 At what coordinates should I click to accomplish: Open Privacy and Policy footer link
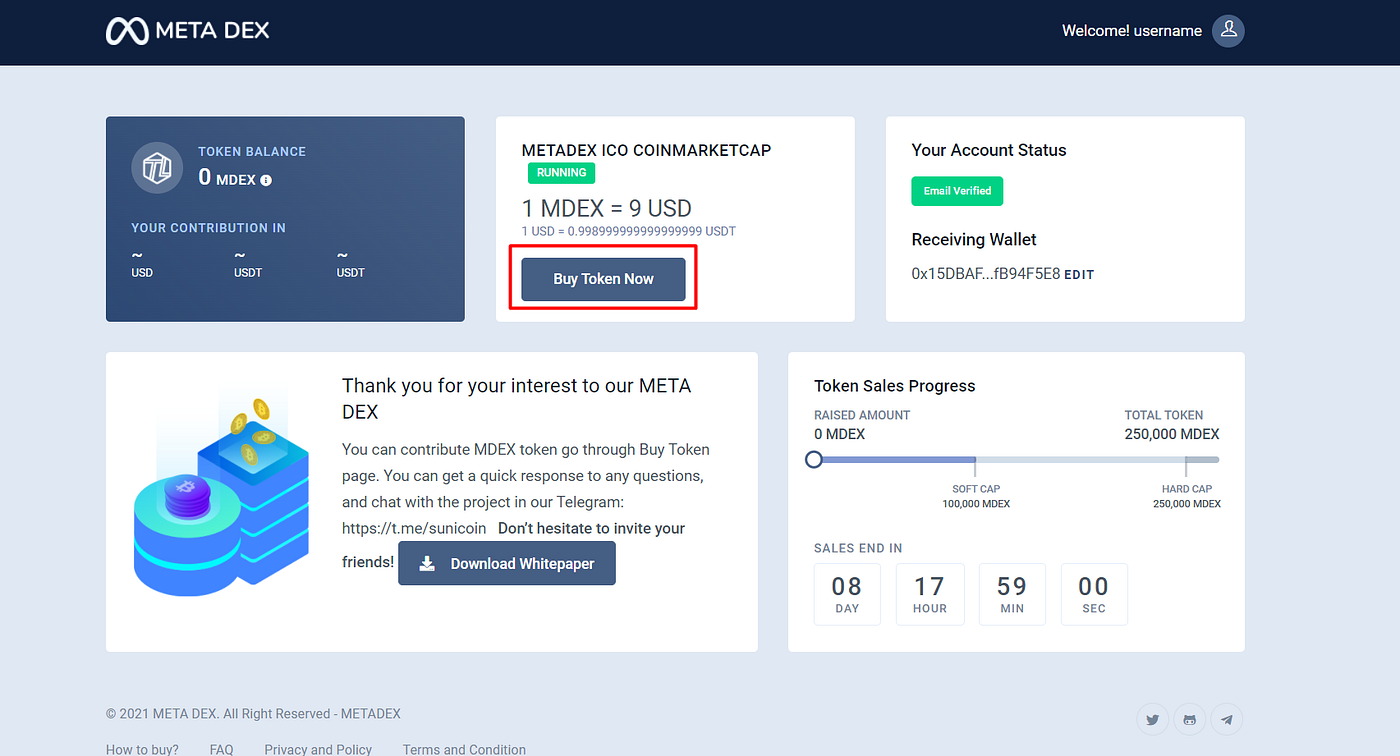click(x=318, y=749)
